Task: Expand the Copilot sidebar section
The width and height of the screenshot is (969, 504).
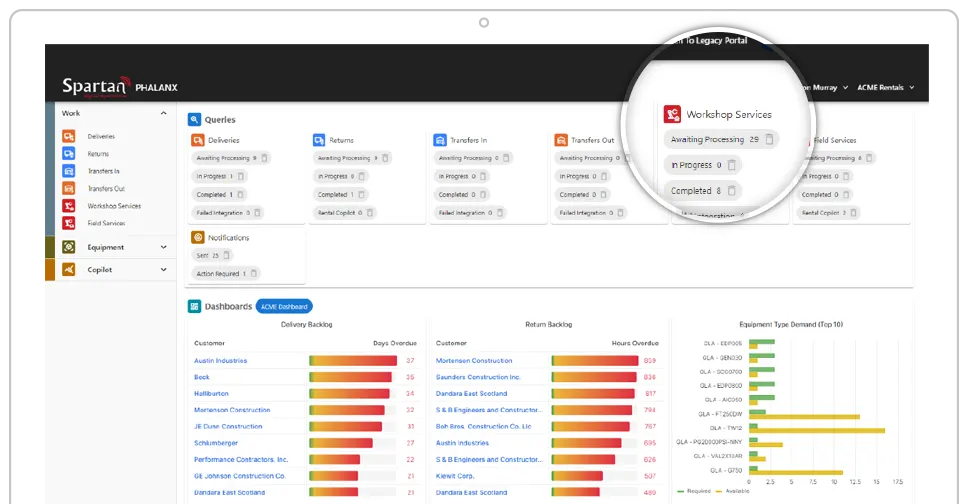Action: (164, 269)
